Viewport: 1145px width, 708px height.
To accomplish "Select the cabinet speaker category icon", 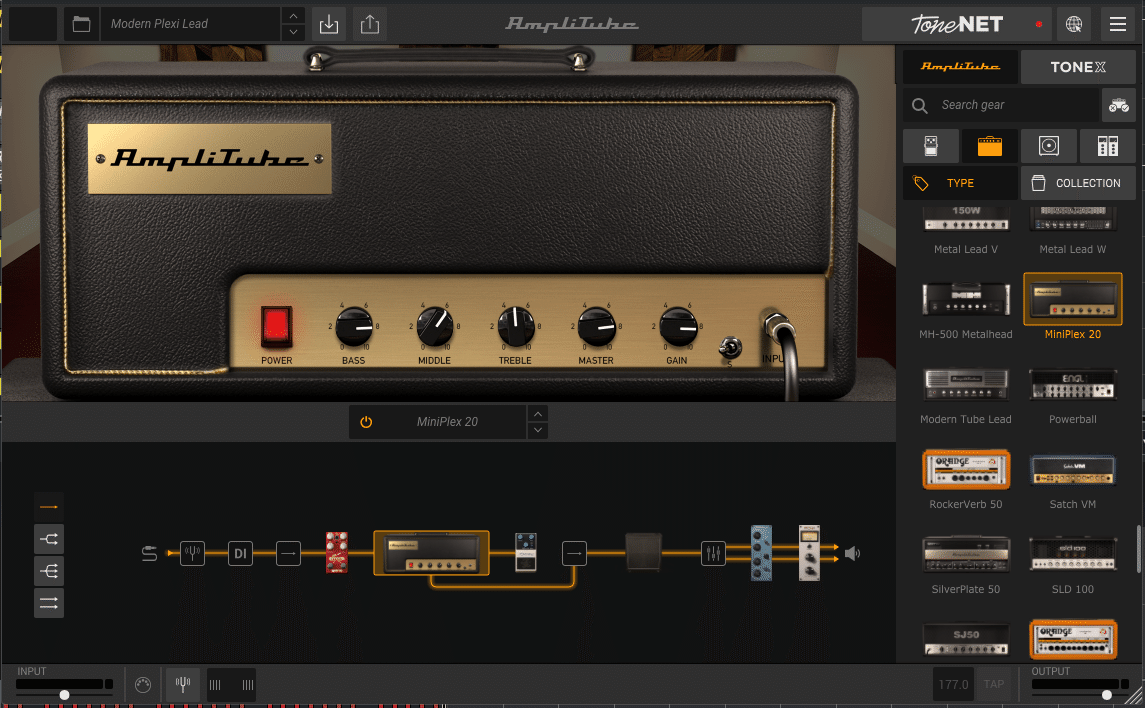I will pyautogui.click(x=1049, y=146).
